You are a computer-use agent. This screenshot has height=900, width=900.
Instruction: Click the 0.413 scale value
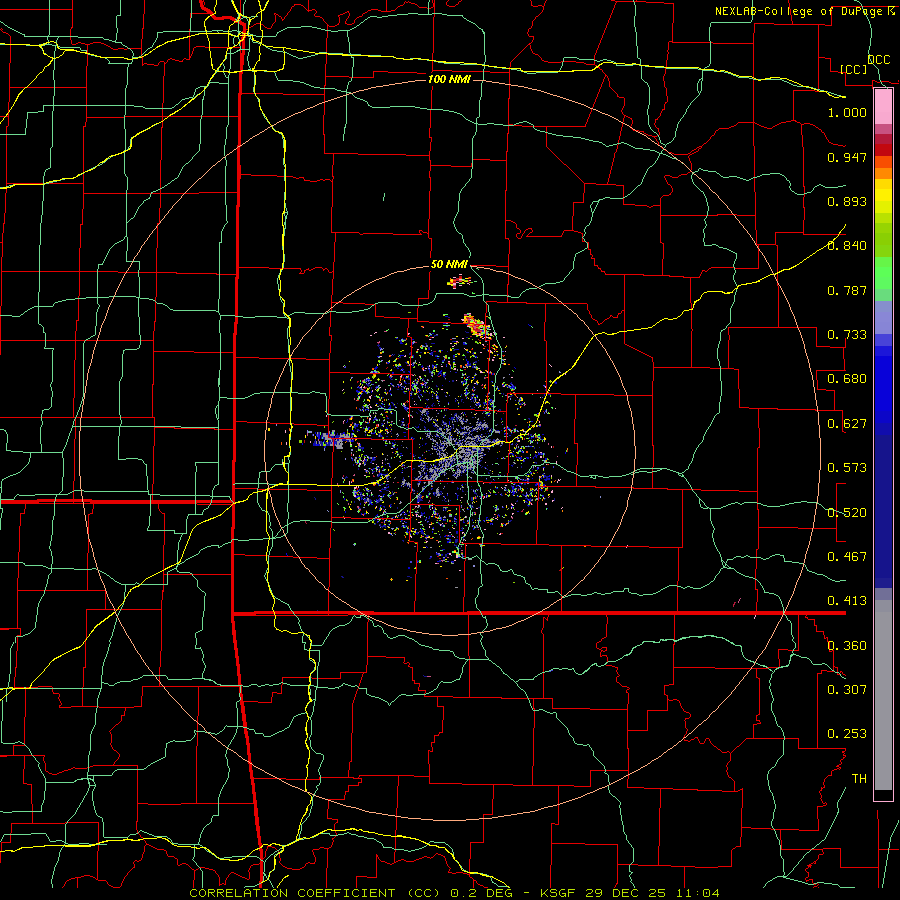847,601
